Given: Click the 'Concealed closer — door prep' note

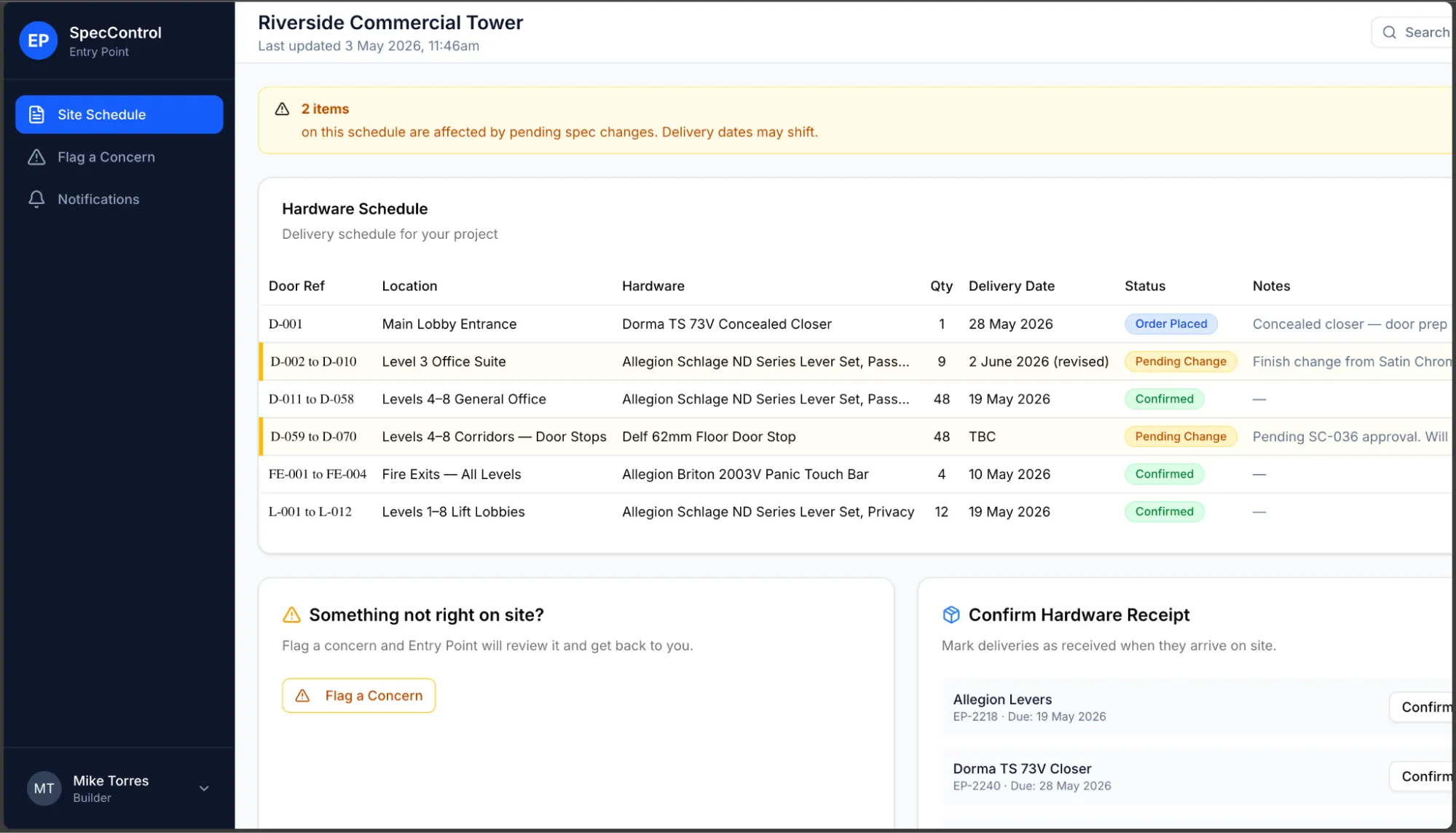Looking at the screenshot, I should 1350,324.
